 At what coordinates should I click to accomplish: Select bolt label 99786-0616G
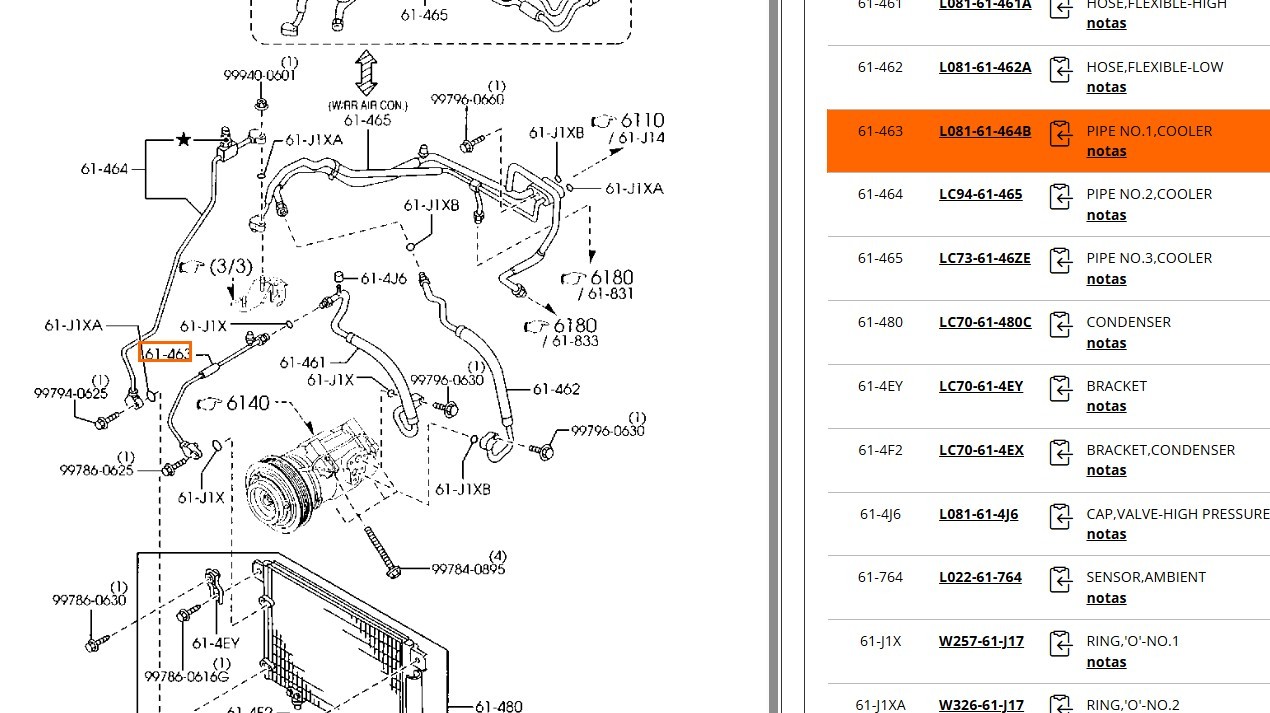click(187, 677)
